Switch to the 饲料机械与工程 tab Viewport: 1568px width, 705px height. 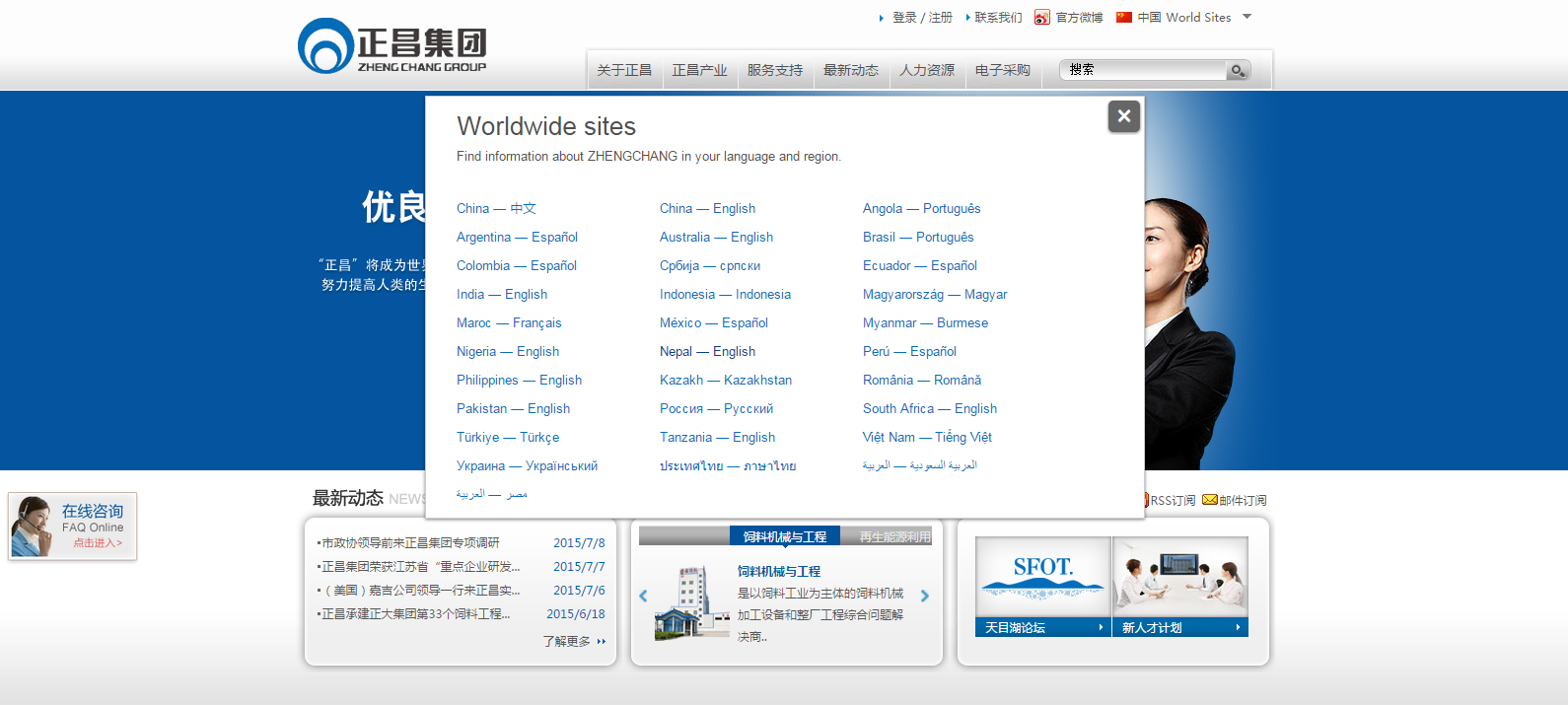(x=785, y=536)
